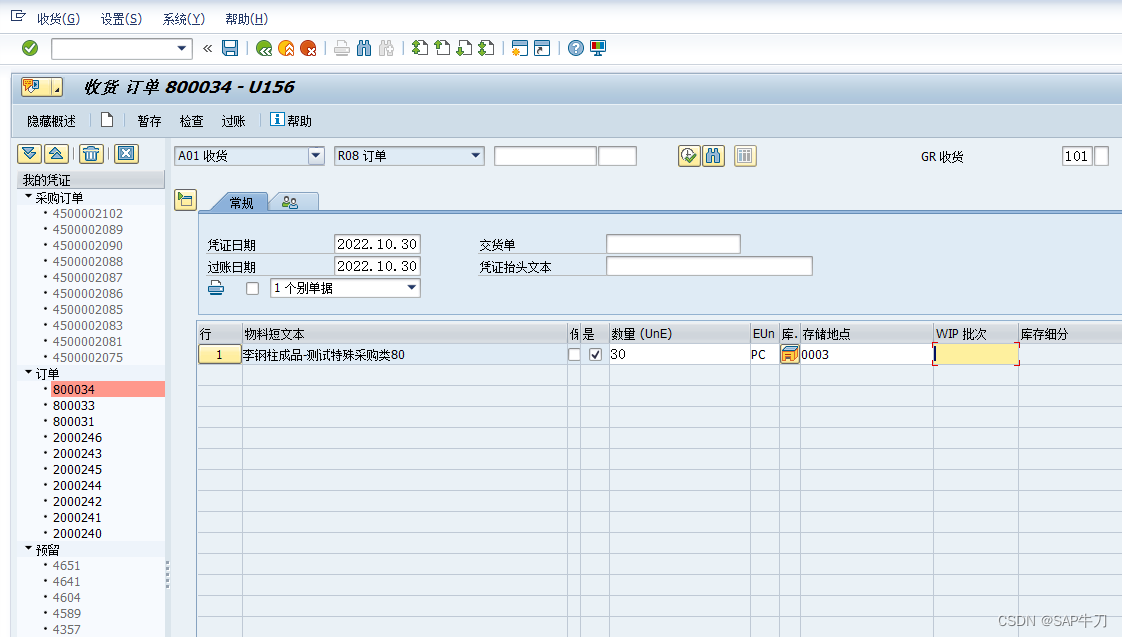Screen dimensions: 1122x637
Task: Collapse the 采购订单 tree node
Action: tap(28, 196)
